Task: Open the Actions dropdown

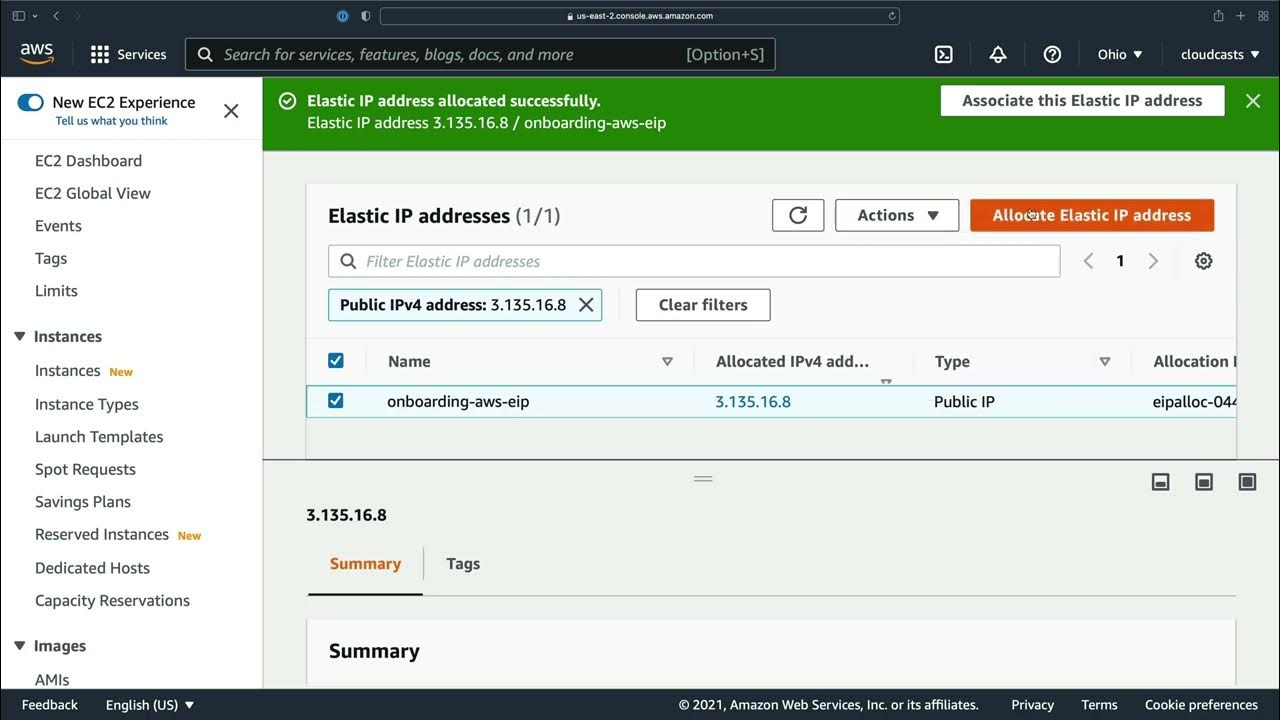Action: point(897,215)
